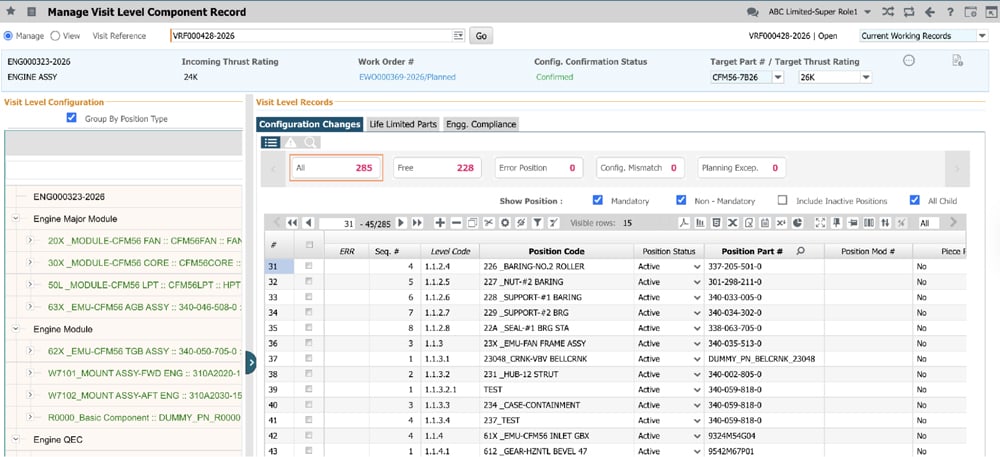The image size is (1000, 457).
Task: Switch to the Life Limited Parts tab
Action: (x=403, y=124)
